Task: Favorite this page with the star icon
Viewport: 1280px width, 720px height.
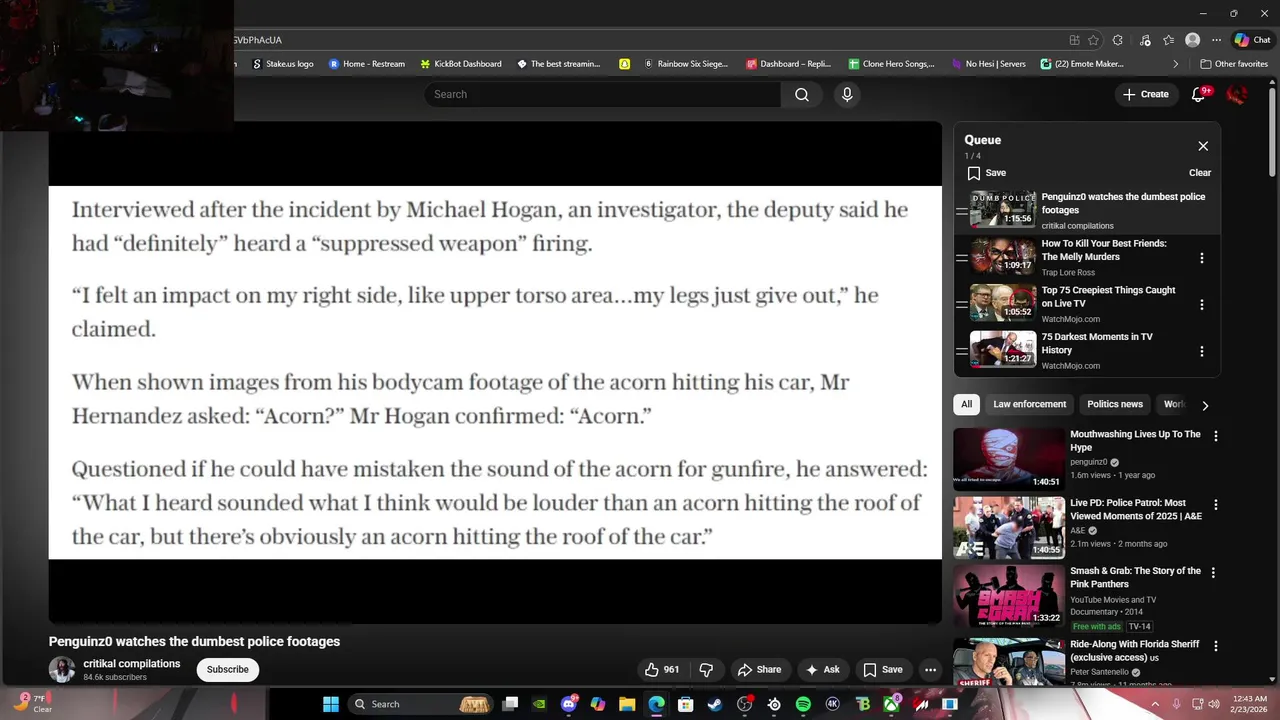Action: pos(1093,40)
